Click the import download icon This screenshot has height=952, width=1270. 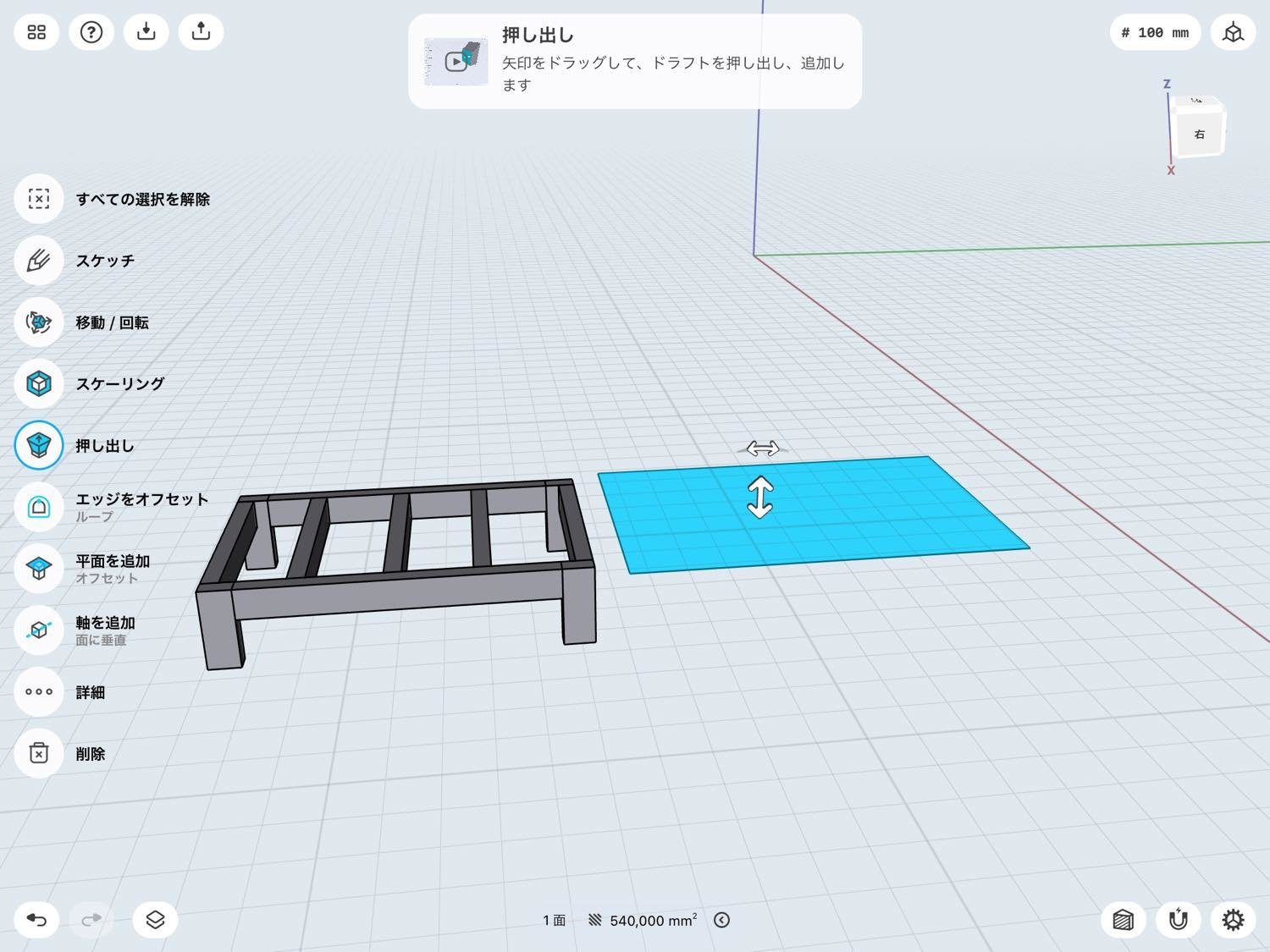coord(146,32)
